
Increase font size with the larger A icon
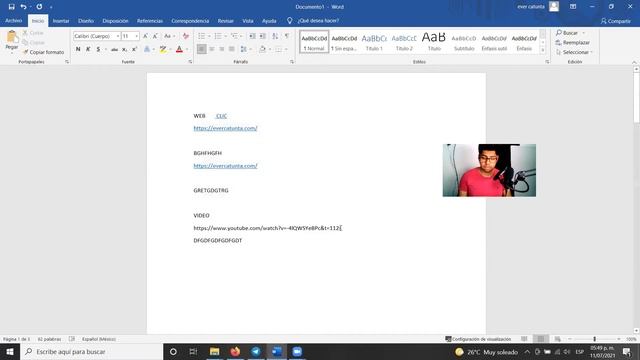145,36
